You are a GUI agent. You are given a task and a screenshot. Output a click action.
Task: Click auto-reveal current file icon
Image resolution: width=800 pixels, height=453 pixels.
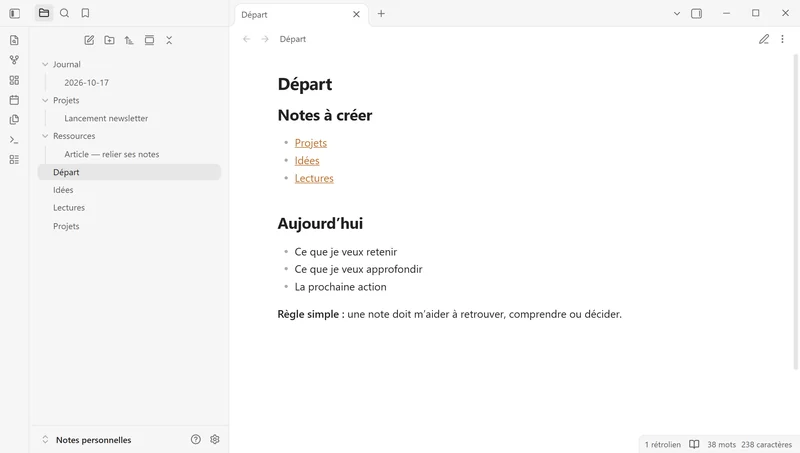[149, 40]
